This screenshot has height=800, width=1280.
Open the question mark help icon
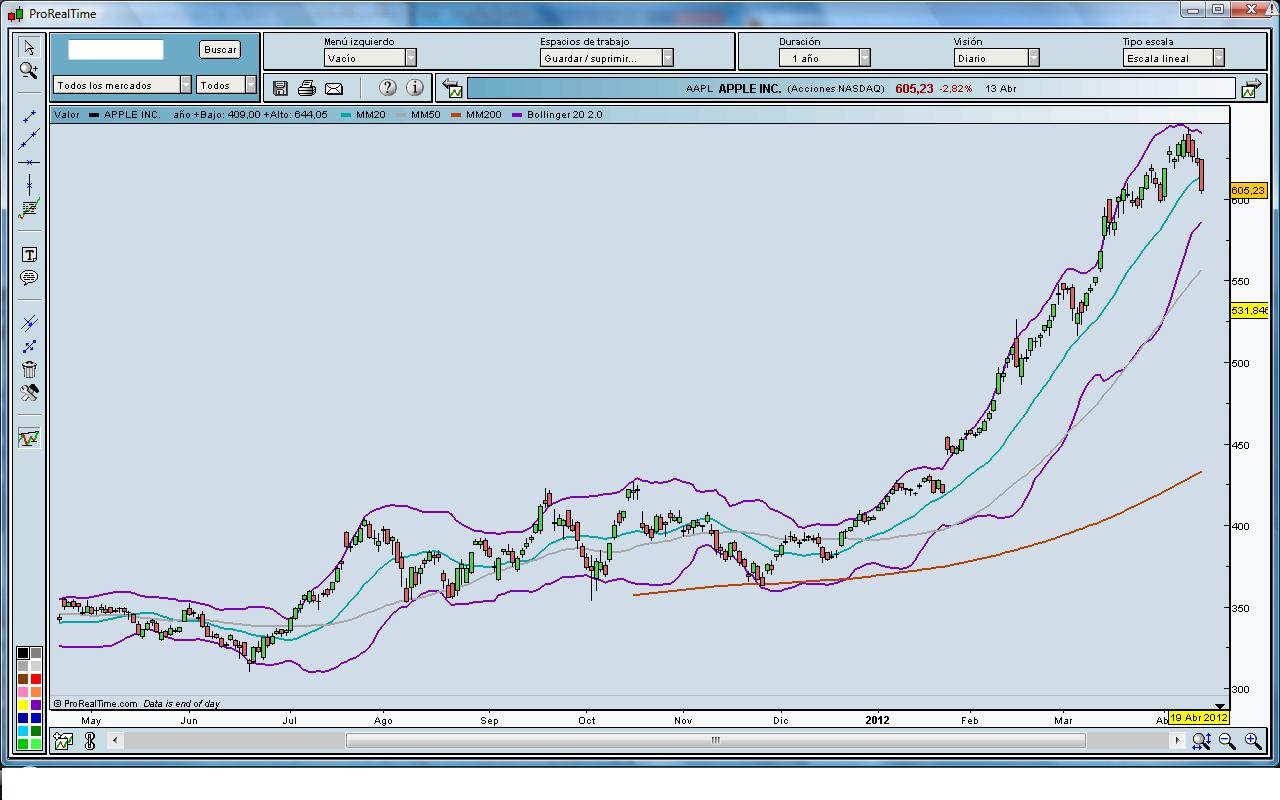[388, 88]
